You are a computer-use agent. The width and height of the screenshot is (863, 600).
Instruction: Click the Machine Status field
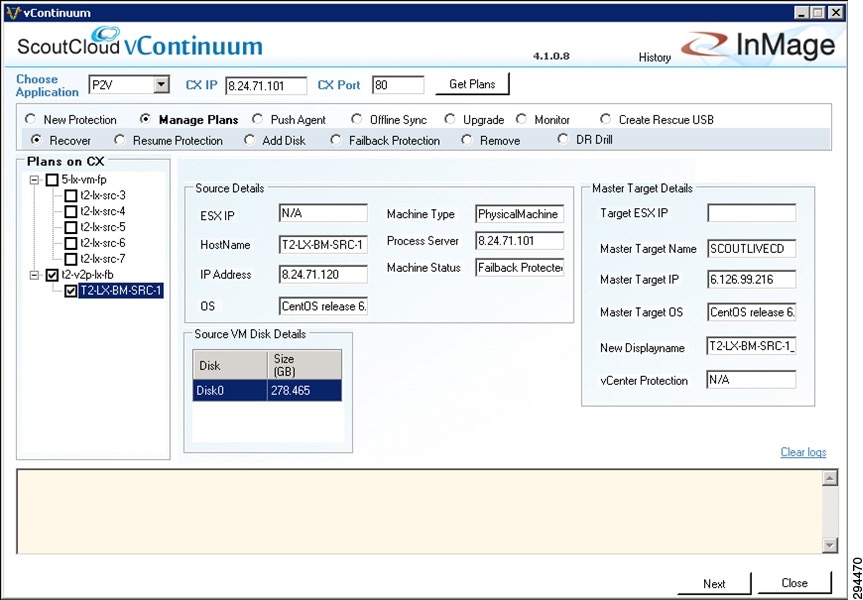[520, 268]
